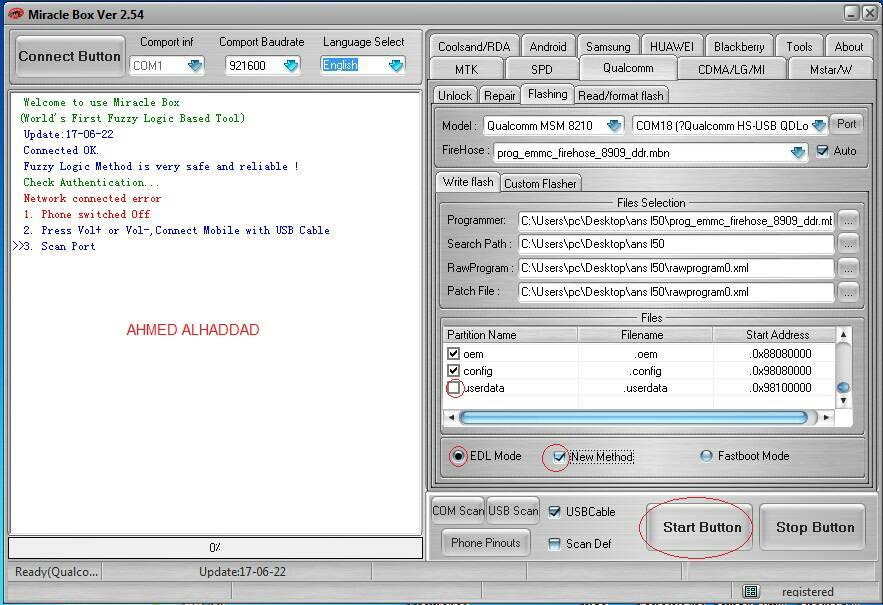Open the About tab
This screenshot has height=605, width=883.
click(849, 47)
